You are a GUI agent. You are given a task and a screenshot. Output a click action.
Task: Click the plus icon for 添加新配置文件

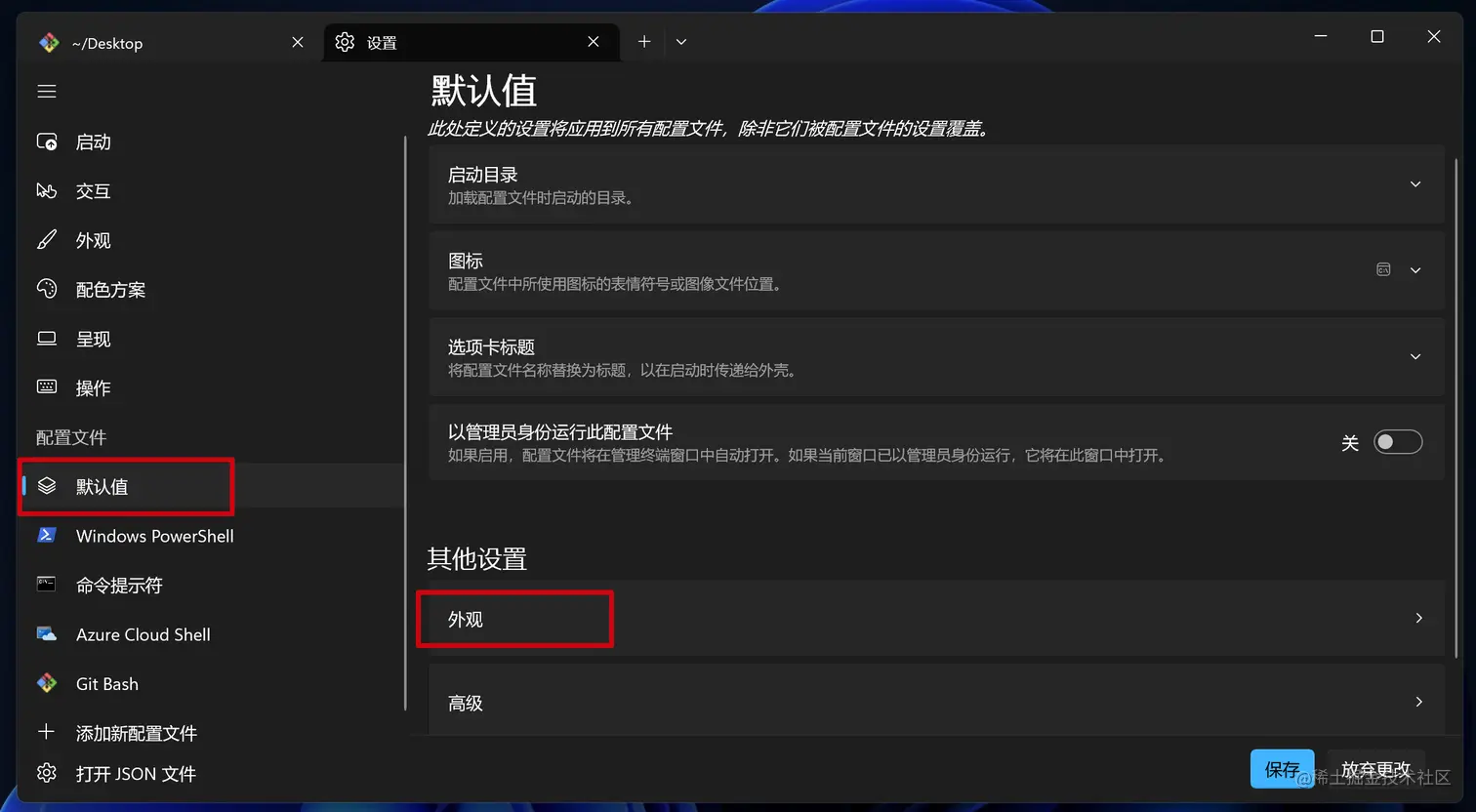click(x=46, y=732)
